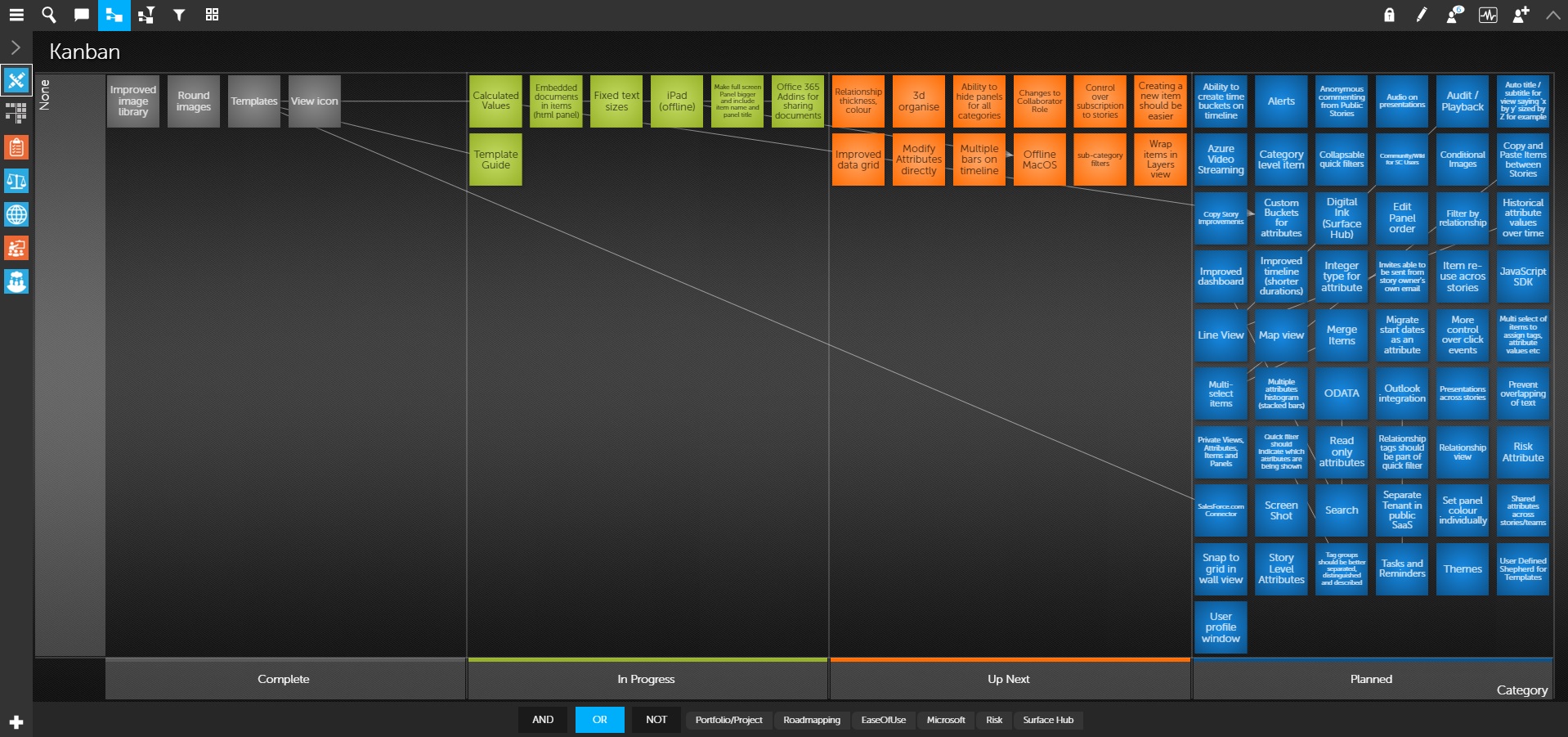Click the Surface Hub filter button

point(1048,720)
